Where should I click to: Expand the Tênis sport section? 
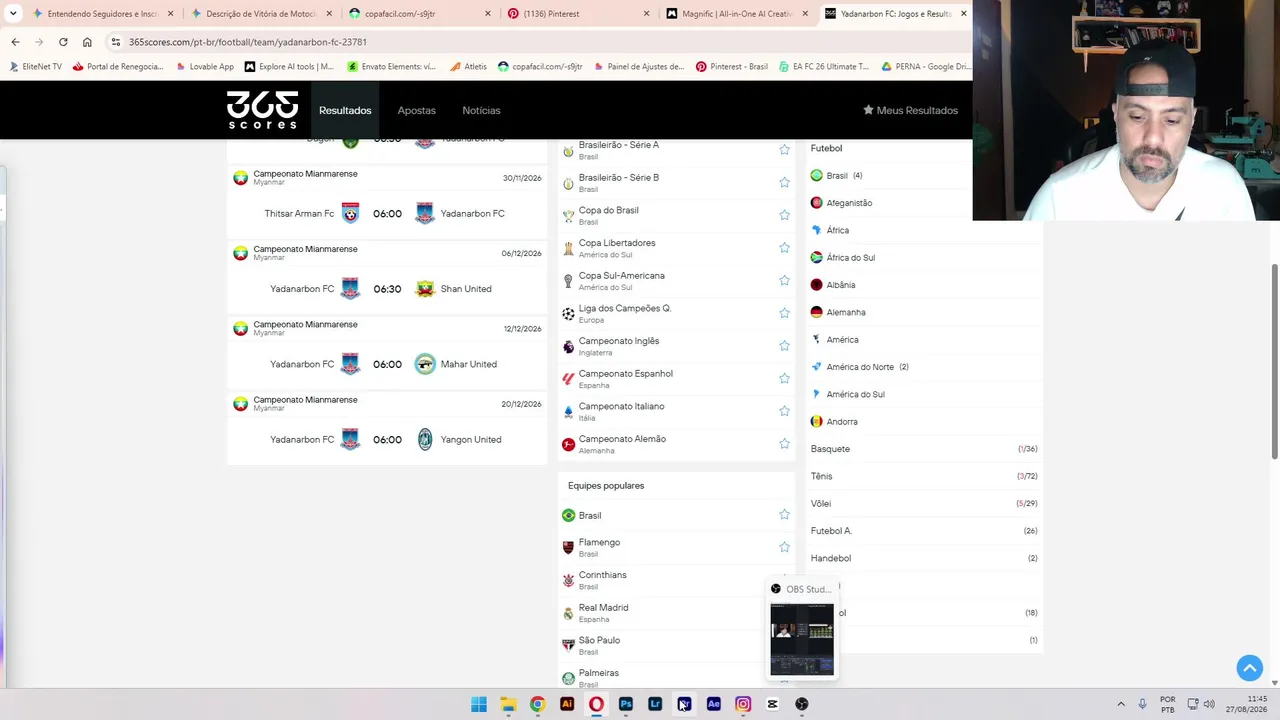(x=925, y=476)
